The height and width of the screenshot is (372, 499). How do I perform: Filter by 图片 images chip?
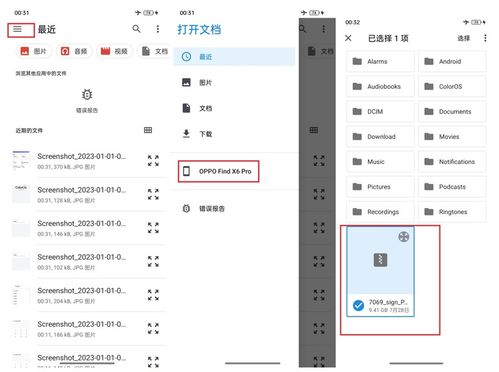point(34,51)
